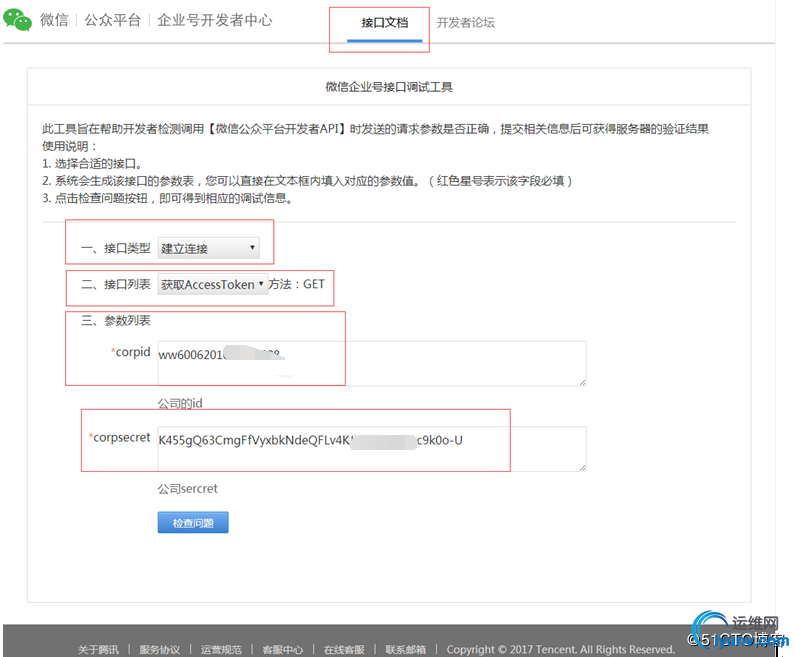Click the 1. 选择合适的接口 instruction line
Image resolution: width=795 pixels, height=657 pixels.
(92, 163)
